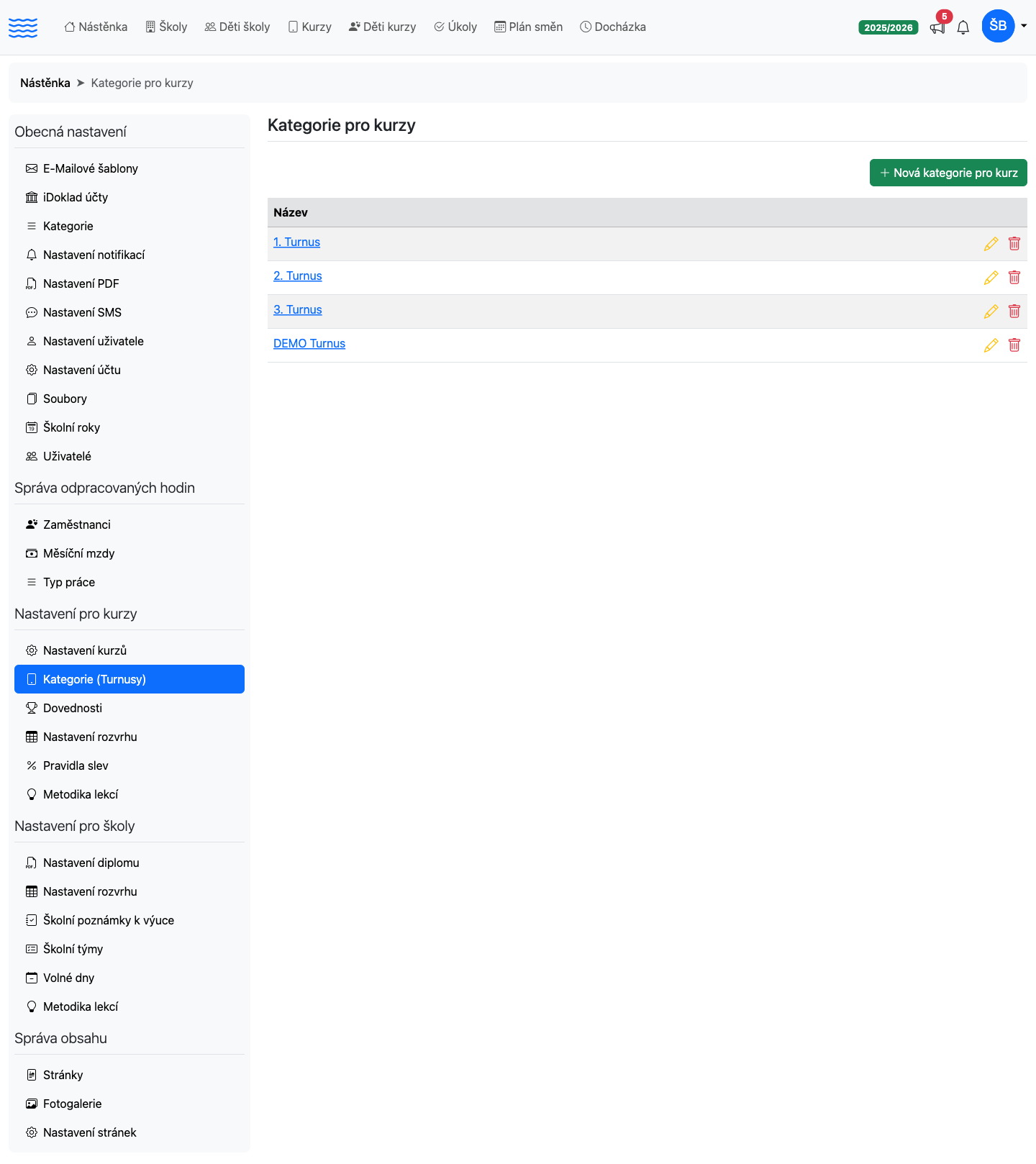Open the notifications bell icon
1036x1164 pixels.
(x=963, y=27)
